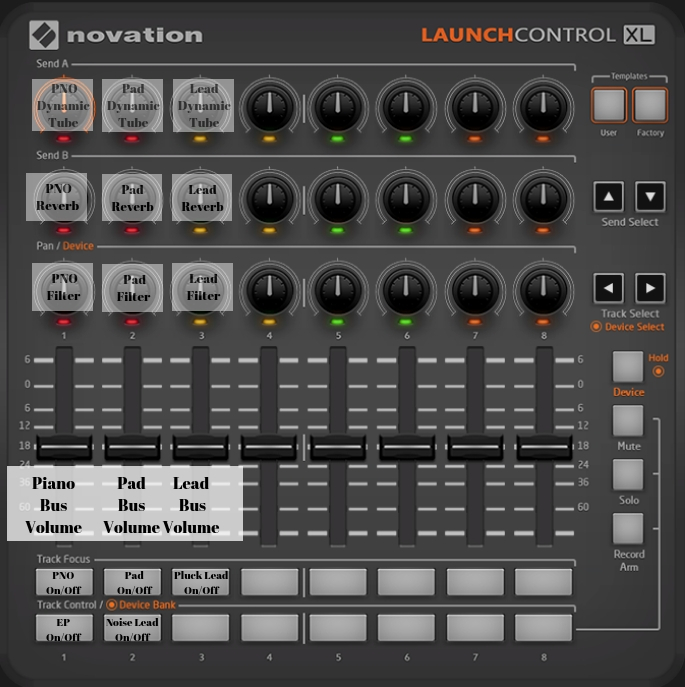Click Pan/Device knob in column 5

click(x=338, y=290)
